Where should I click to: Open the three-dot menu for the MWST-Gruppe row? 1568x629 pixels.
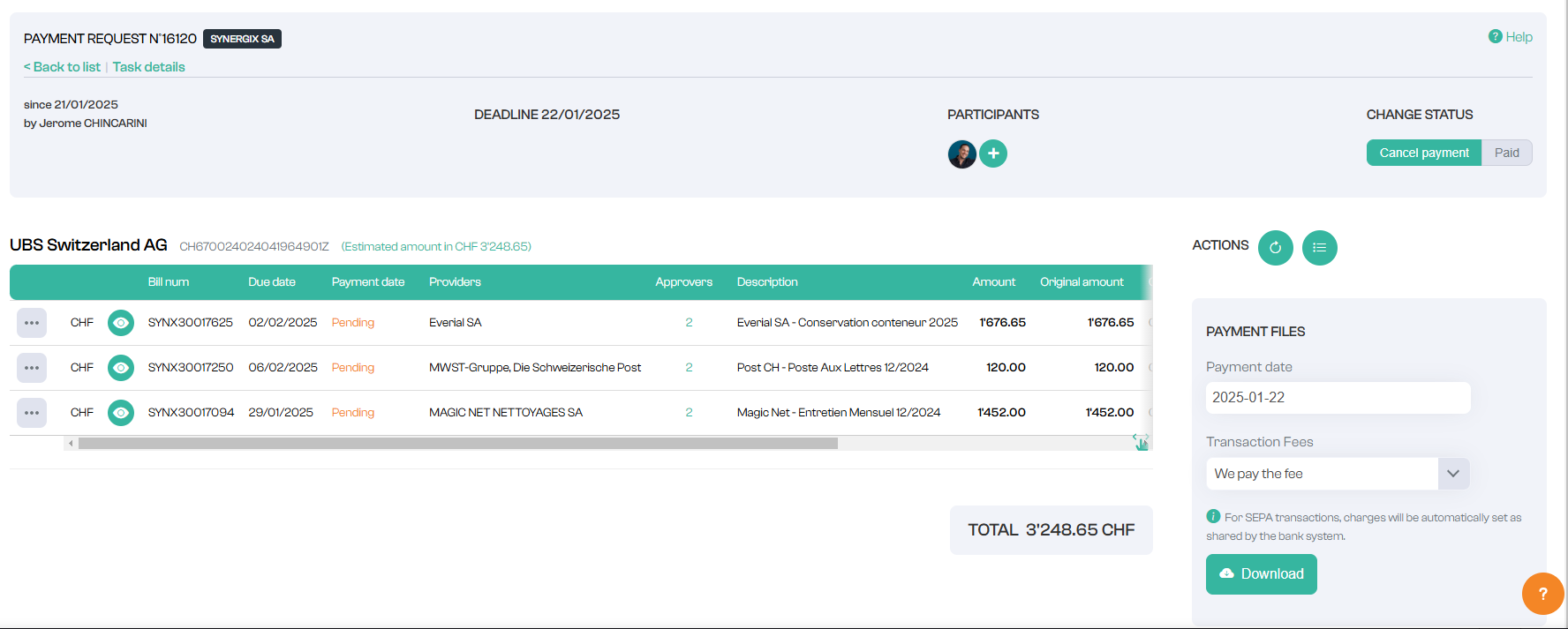coord(32,368)
